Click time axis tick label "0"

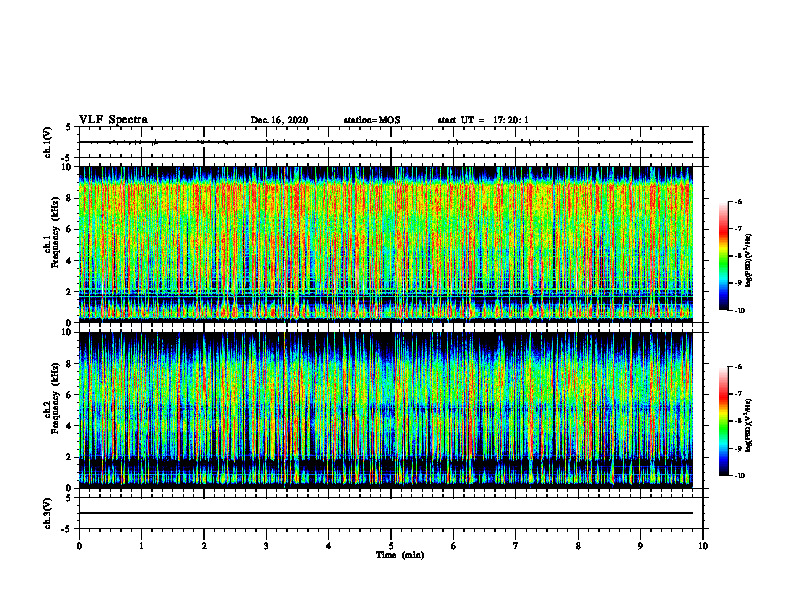coord(79,546)
